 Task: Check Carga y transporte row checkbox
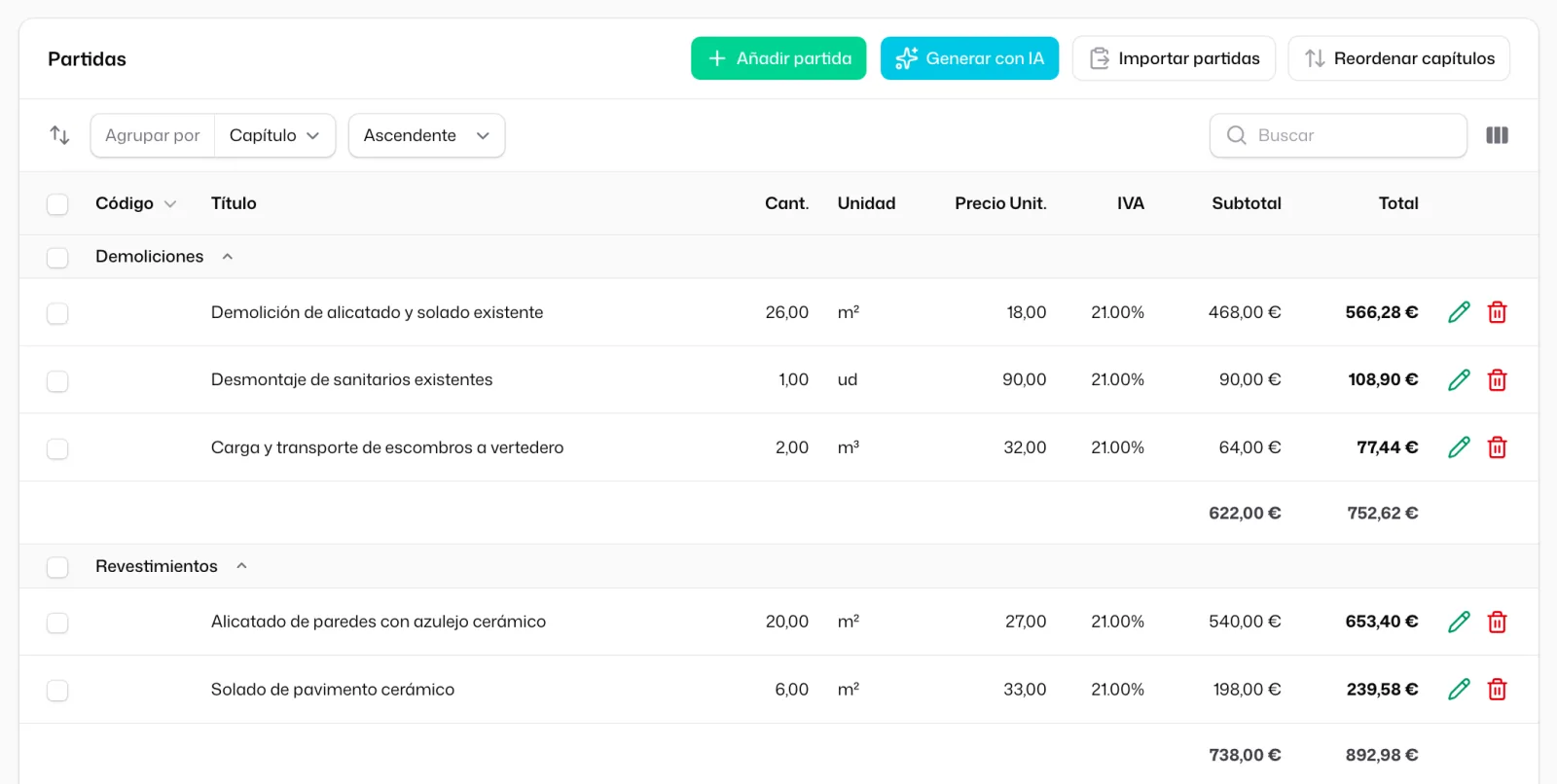click(x=57, y=448)
